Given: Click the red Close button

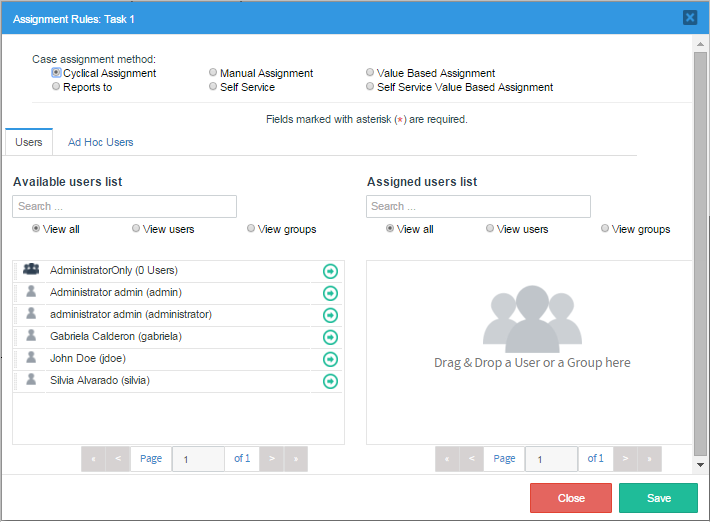Looking at the screenshot, I should click(x=571, y=498).
